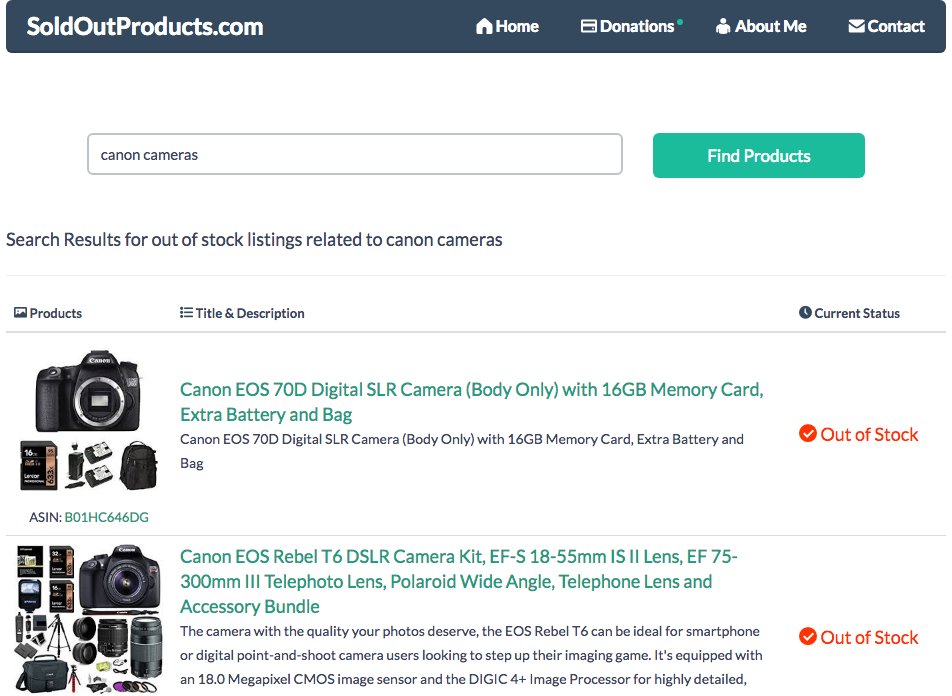The width and height of the screenshot is (952, 696).
Task: Open the Canon EOS 70D product thumbnail
Action: pos(89,420)
